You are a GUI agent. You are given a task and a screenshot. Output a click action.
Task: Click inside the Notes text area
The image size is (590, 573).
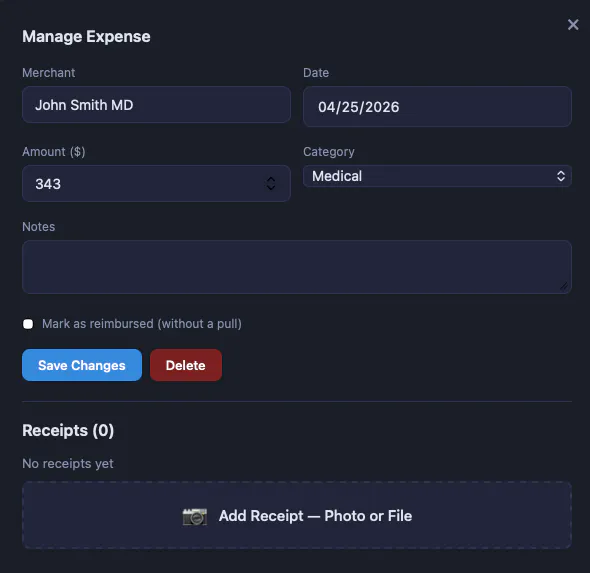(297, 267)
